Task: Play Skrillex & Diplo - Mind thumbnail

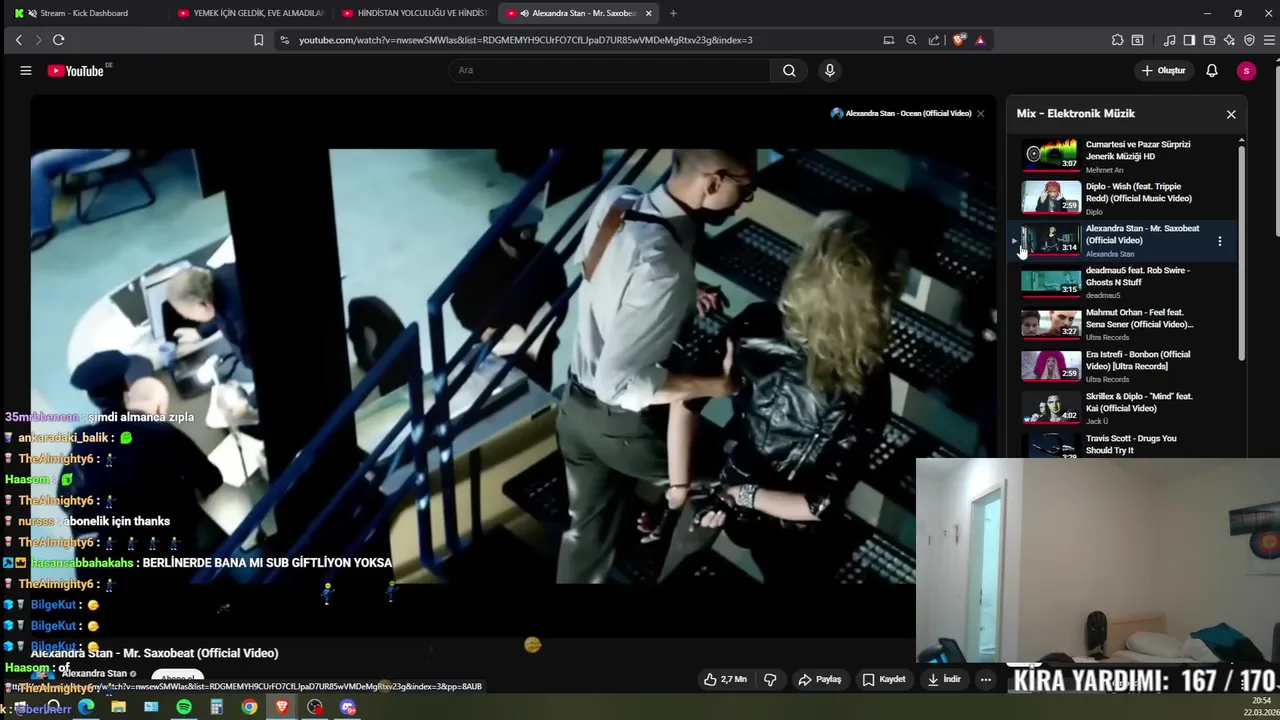Action: pyautogui.click(x=1051, y=406)
